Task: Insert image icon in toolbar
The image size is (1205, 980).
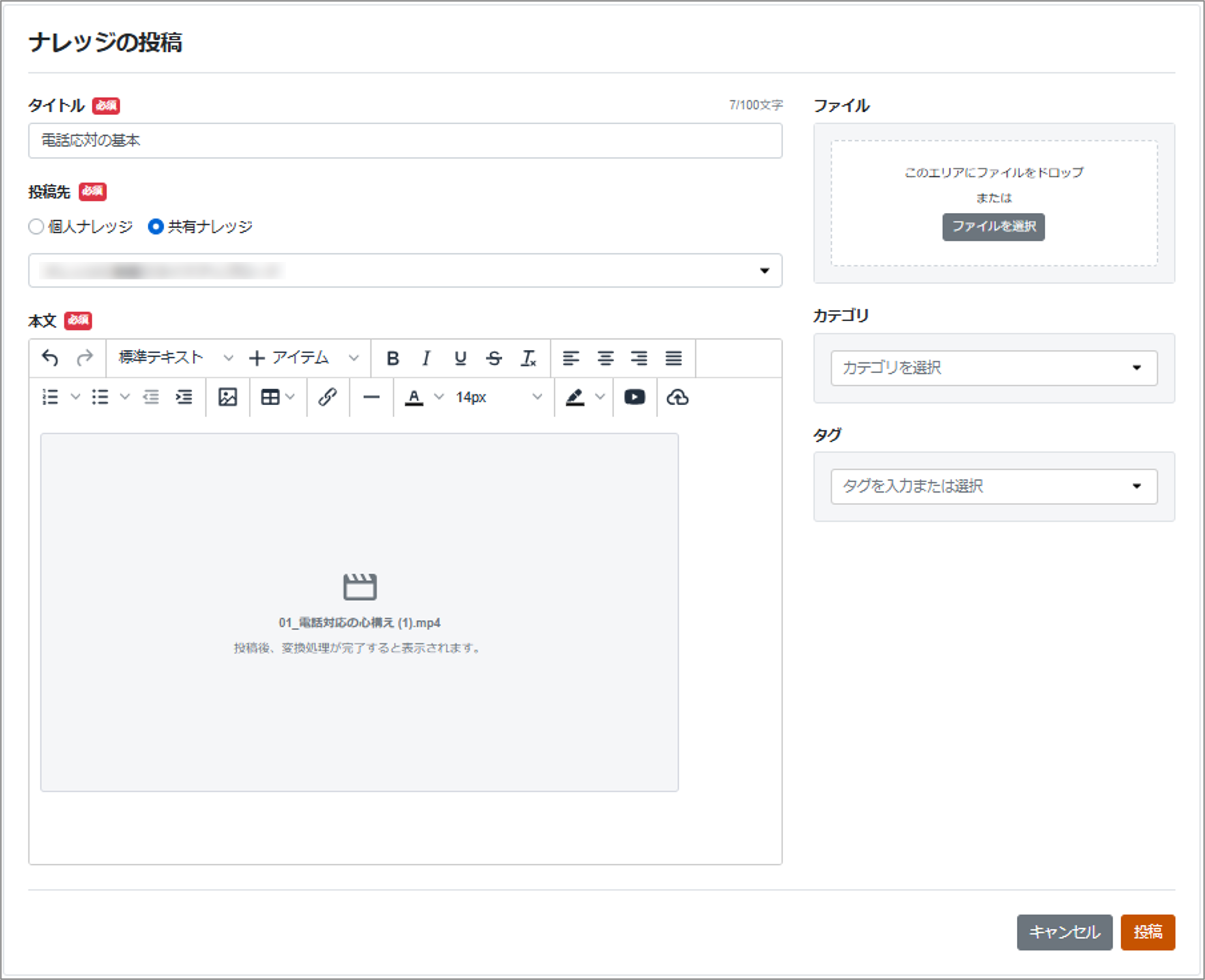Action: tap(227, 397)
